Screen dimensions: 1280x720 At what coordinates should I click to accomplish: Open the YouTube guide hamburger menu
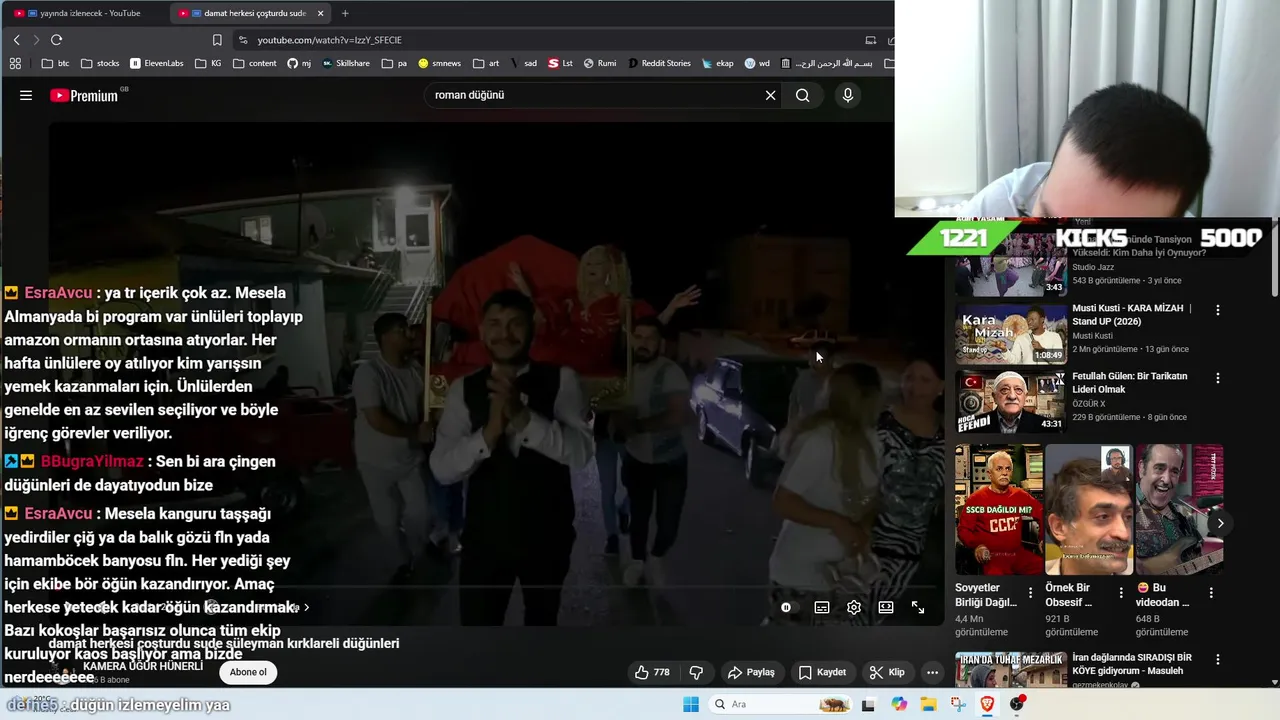(26, 95)
